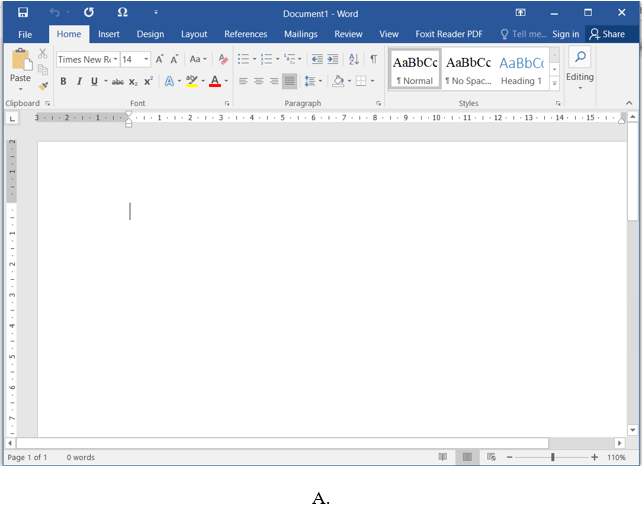Switch to the Insert ribbon tab

click(x=109, y=34)
